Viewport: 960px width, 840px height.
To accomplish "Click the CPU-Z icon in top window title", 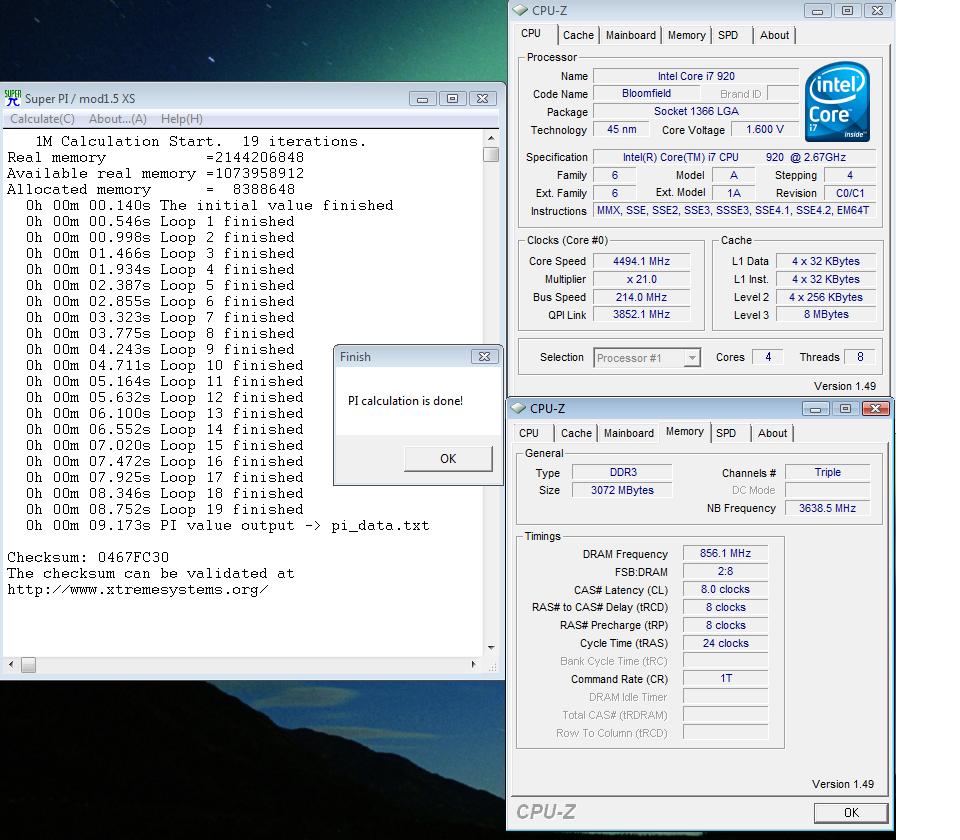I will (520, 10).
